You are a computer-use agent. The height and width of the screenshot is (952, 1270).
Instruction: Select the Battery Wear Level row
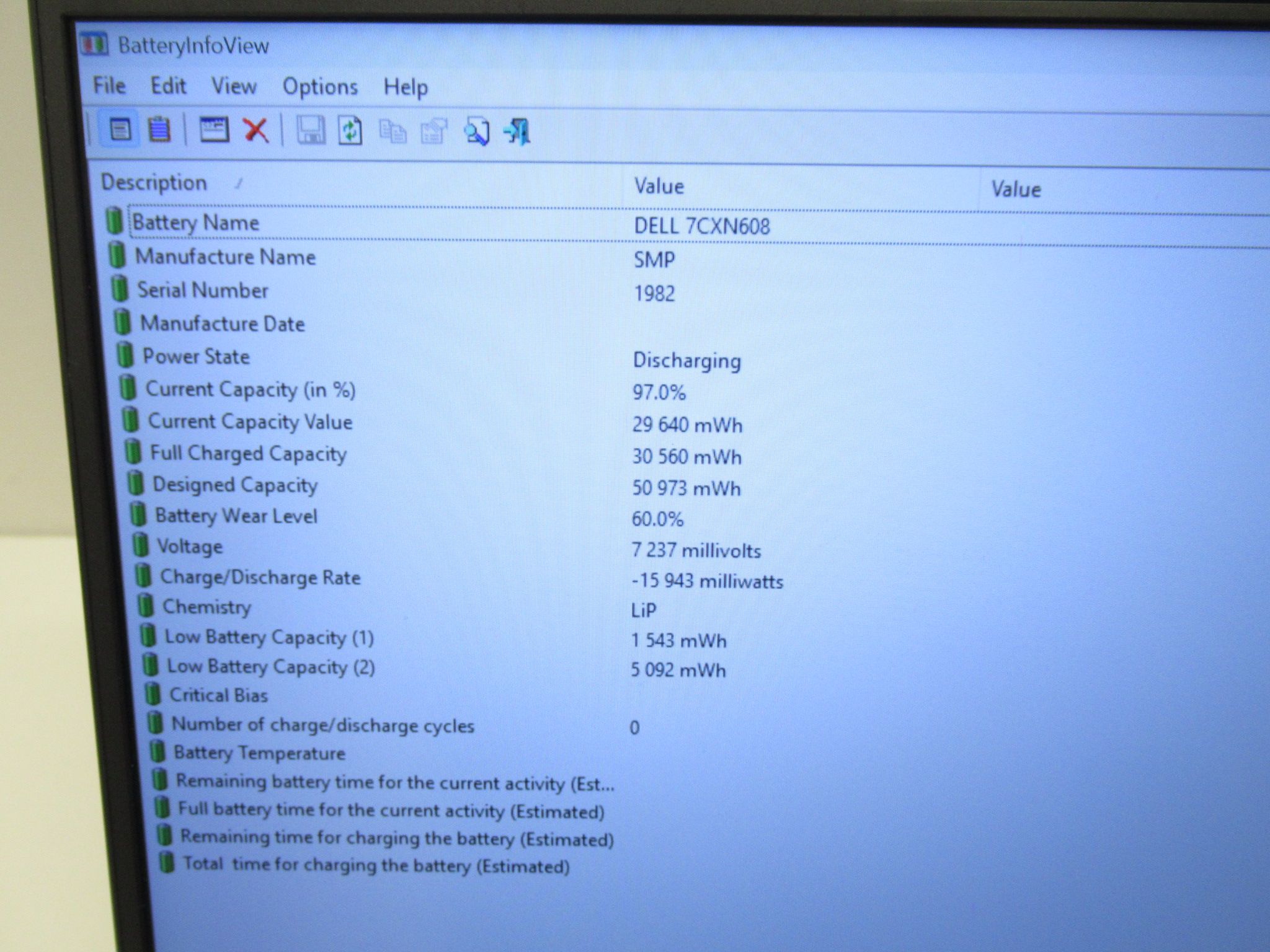click(x=682, y=517)
